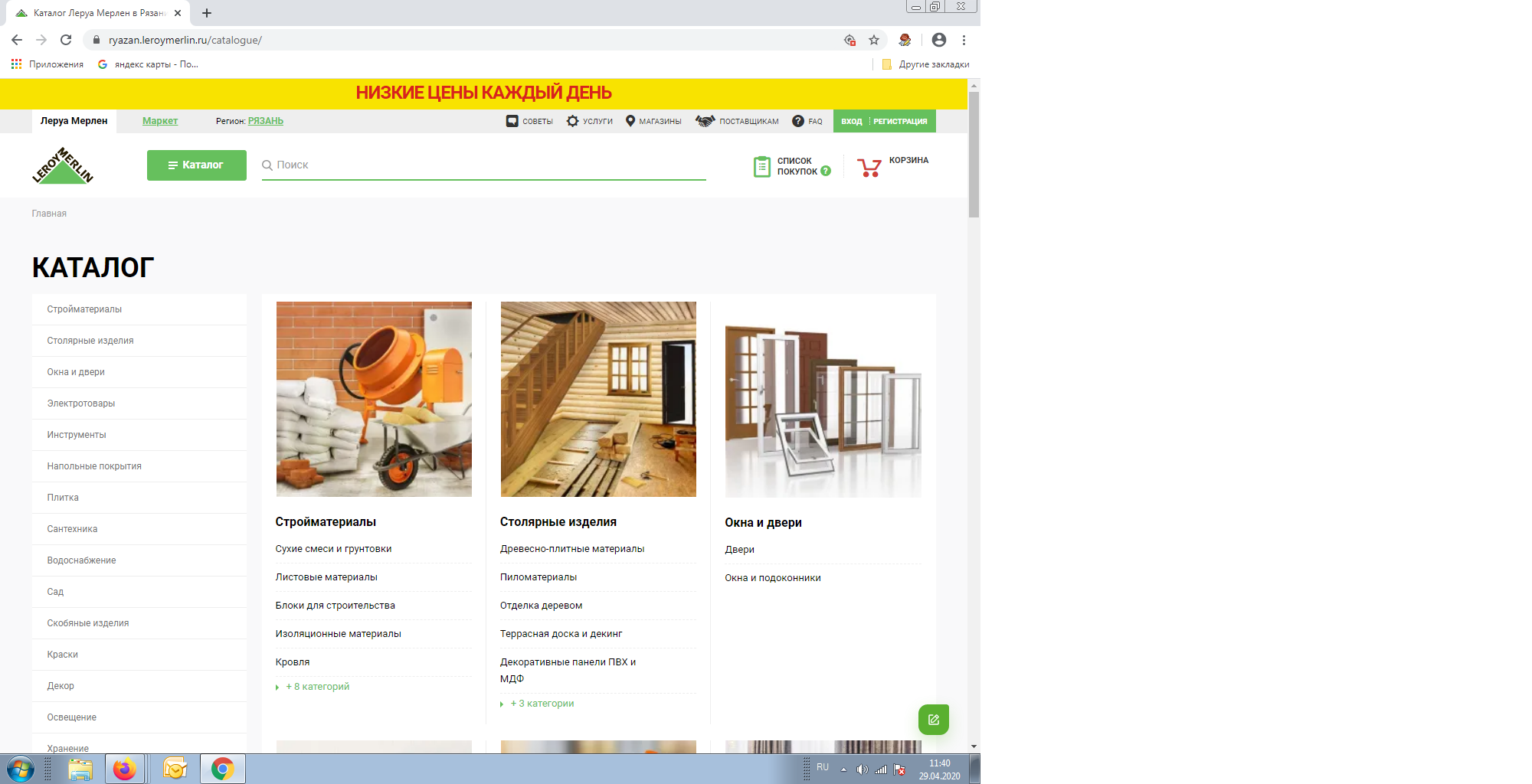The height and width of the screenshot is (784, 1532).
Task: Open the mail app on the taskbar
Action: [x=175, y=769]
